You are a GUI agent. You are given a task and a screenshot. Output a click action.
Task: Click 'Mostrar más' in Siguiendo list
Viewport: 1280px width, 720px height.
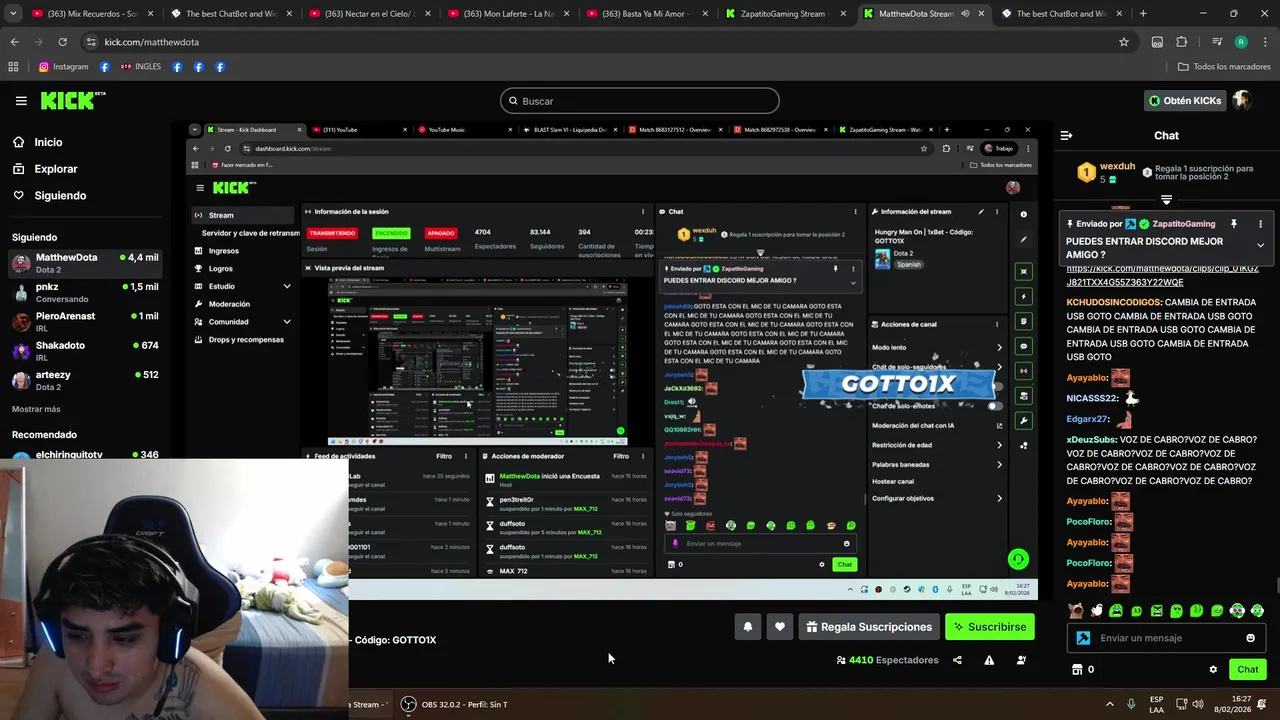tap(36, 409)
